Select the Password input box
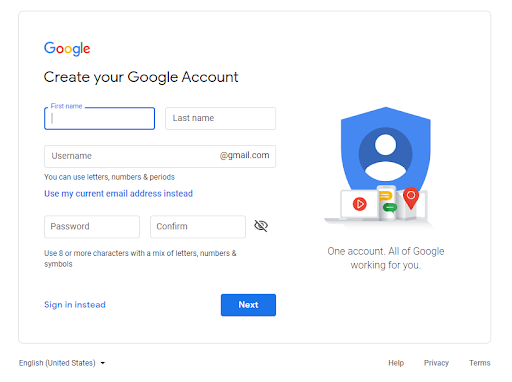Viewport: 512px width, 382px height. tap(92, 227)
